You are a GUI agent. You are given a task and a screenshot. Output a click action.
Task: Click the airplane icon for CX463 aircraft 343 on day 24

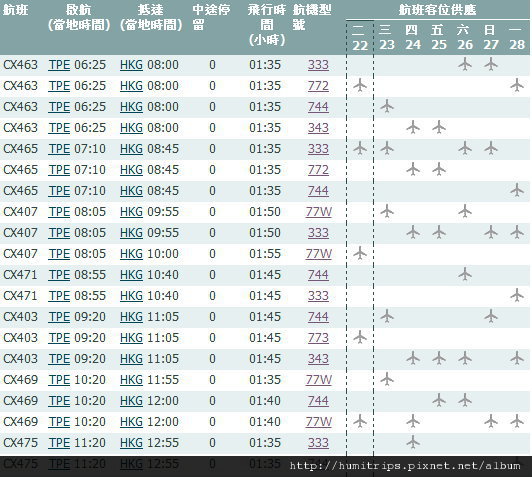click(413, 127)
